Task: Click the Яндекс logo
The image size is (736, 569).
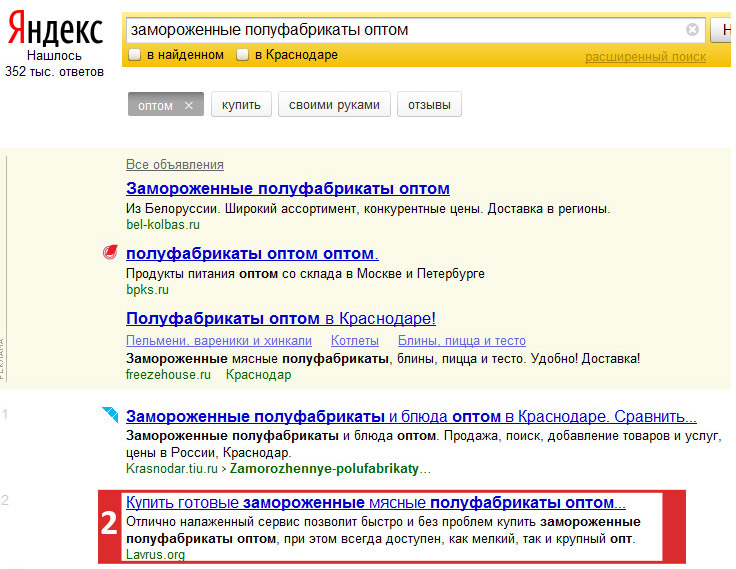Action: point(55,28)
